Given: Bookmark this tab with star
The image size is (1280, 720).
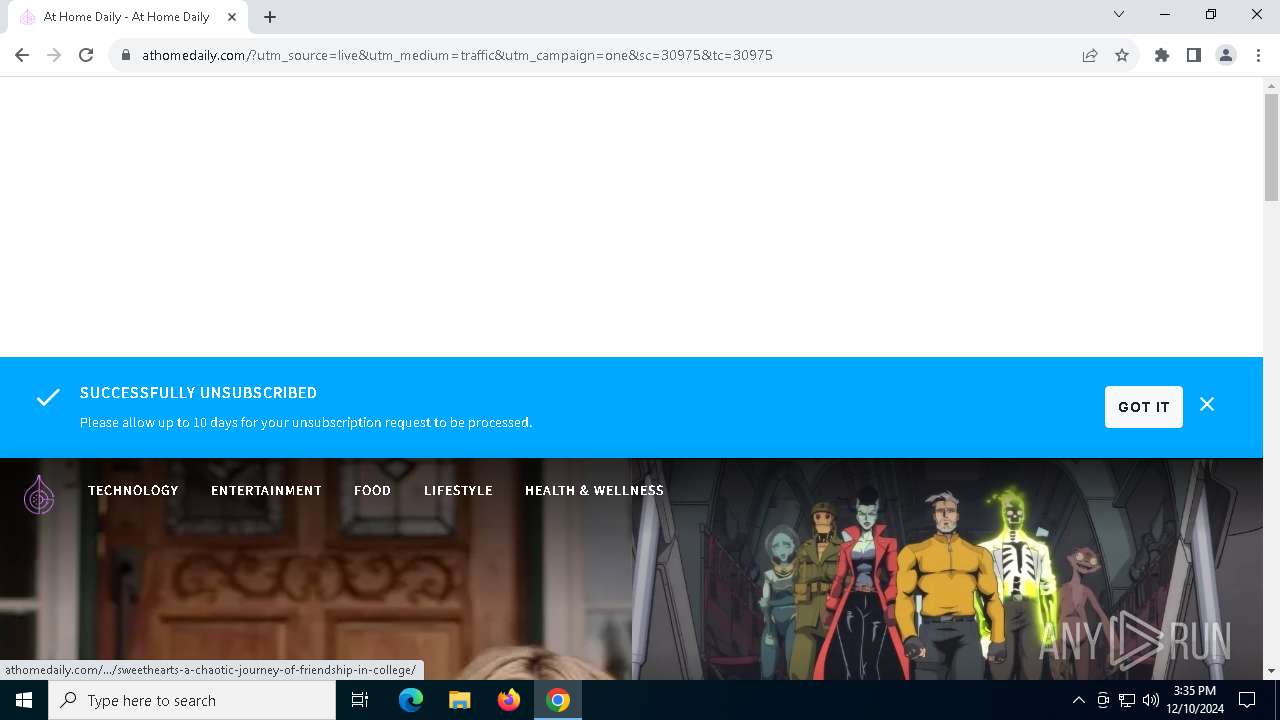Looking at the screenshot, I should point(1122,55).
